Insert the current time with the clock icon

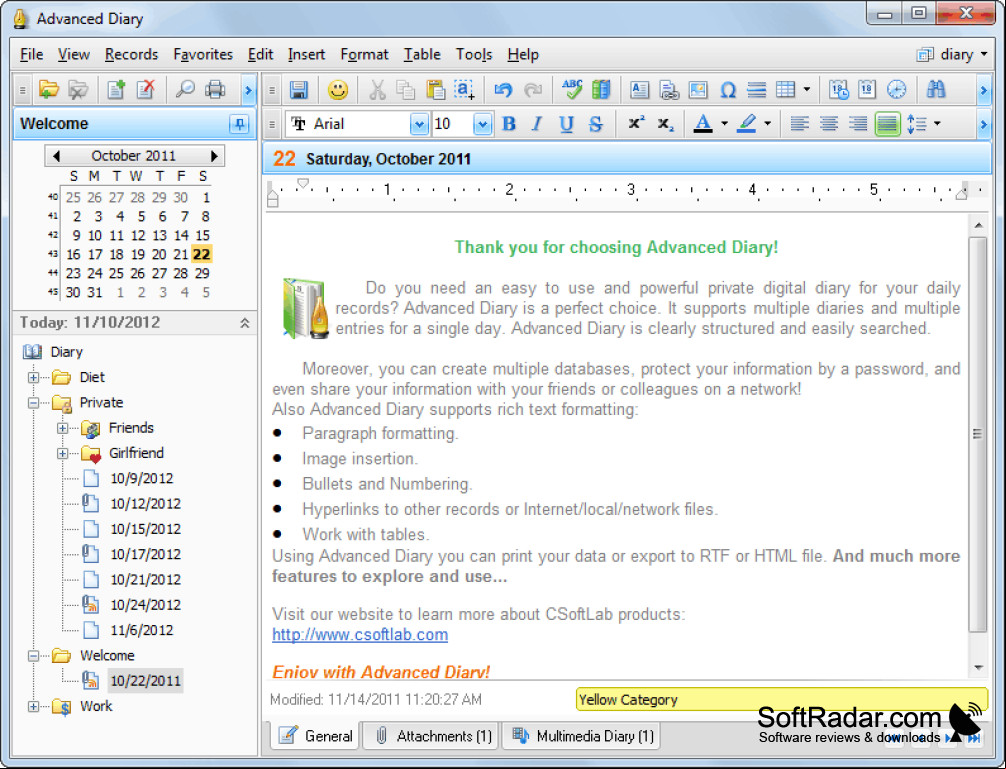(896, 90)
